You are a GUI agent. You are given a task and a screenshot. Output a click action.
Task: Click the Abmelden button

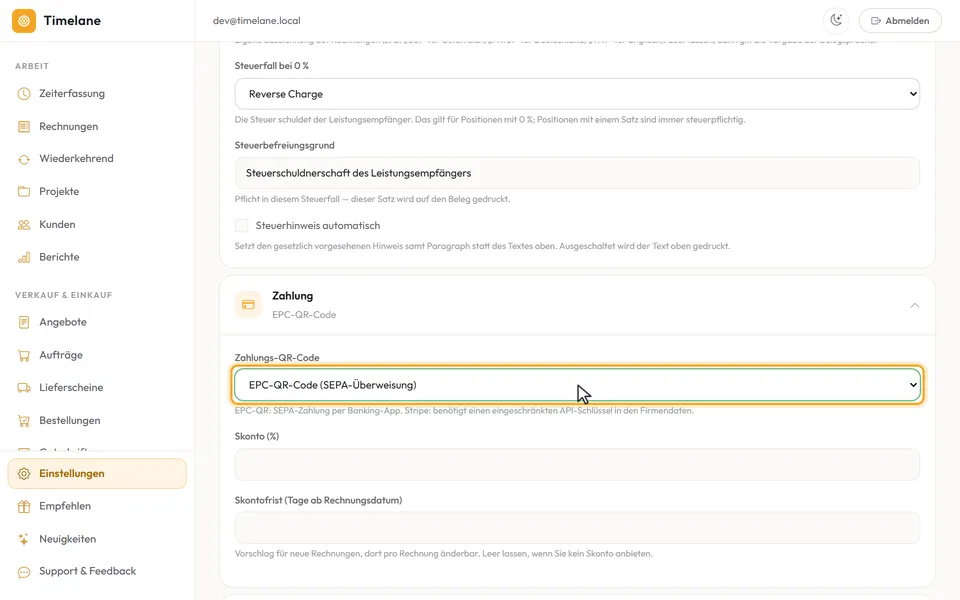click(x=900, y=20)
